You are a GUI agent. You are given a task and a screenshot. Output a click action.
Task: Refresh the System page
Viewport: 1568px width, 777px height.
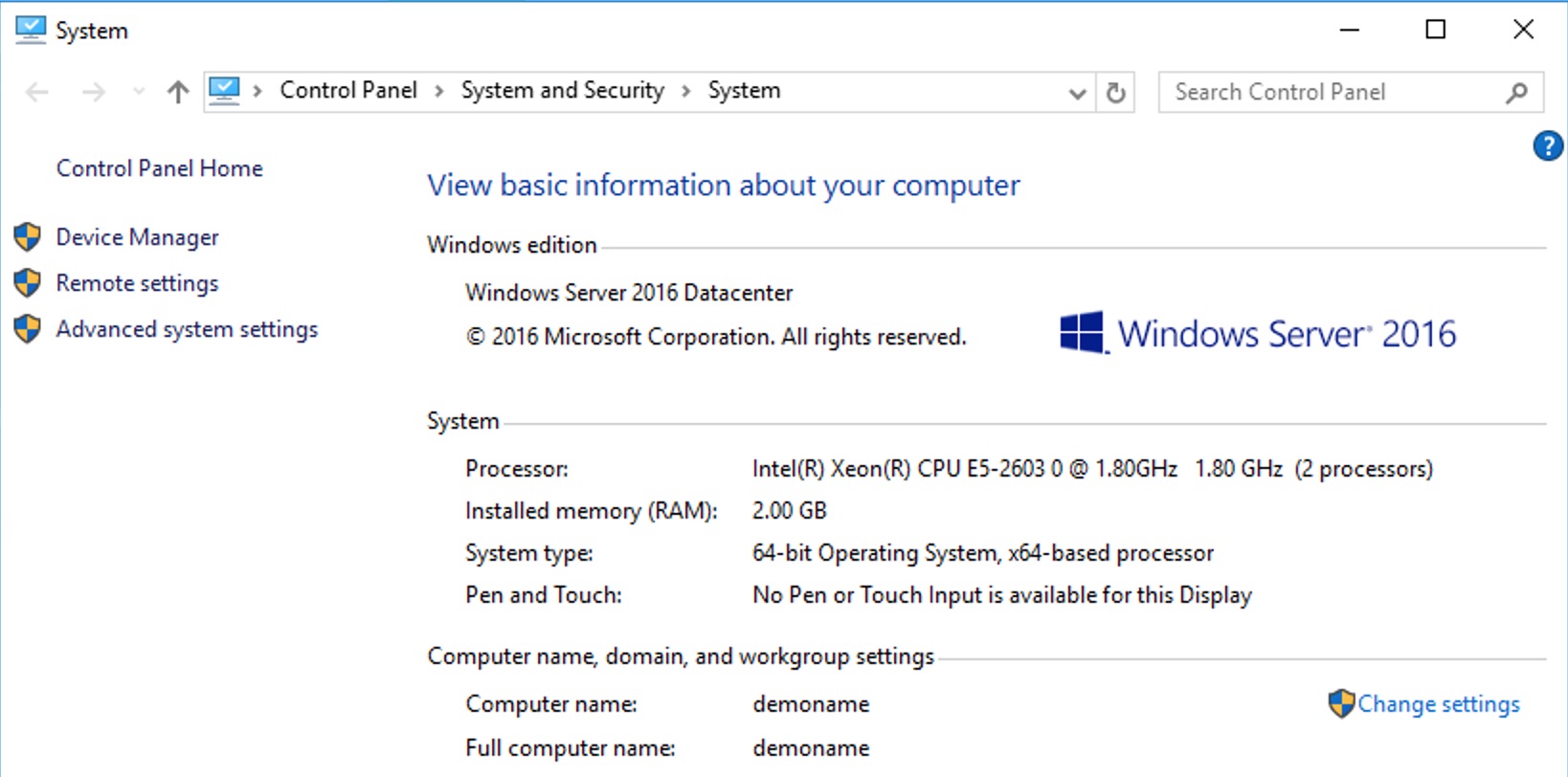pos(1115,93)
